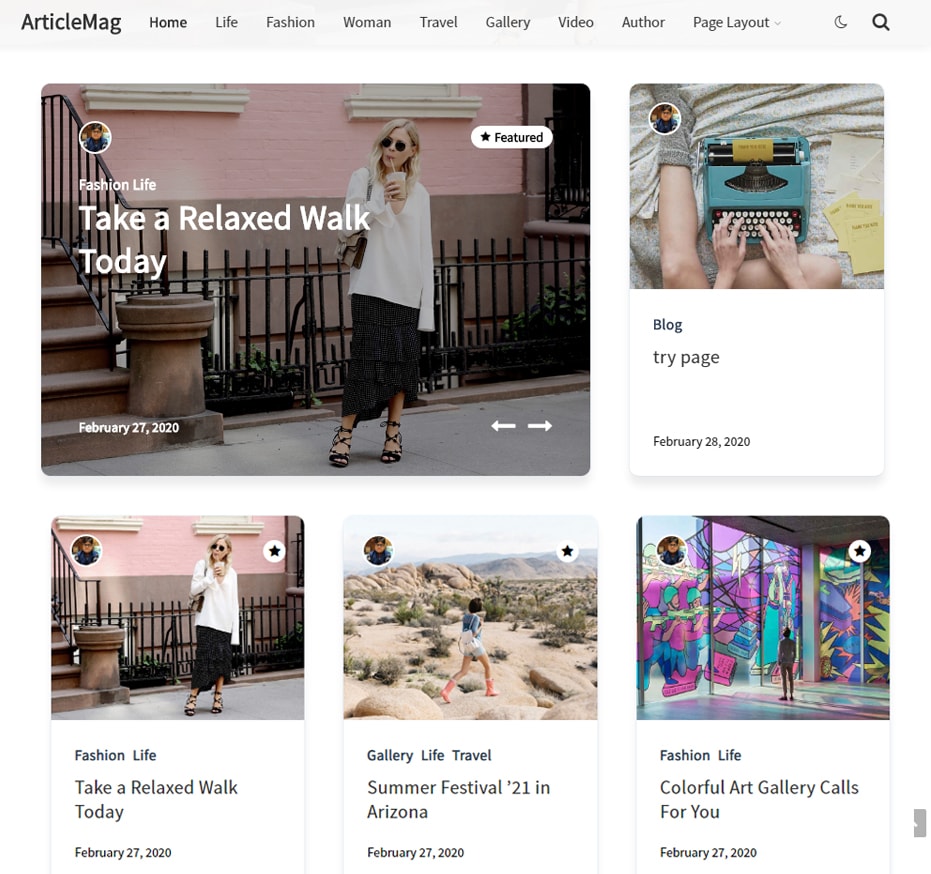Click the typewriter image thumbnail

pyautogui.click(x=756, y=186)
